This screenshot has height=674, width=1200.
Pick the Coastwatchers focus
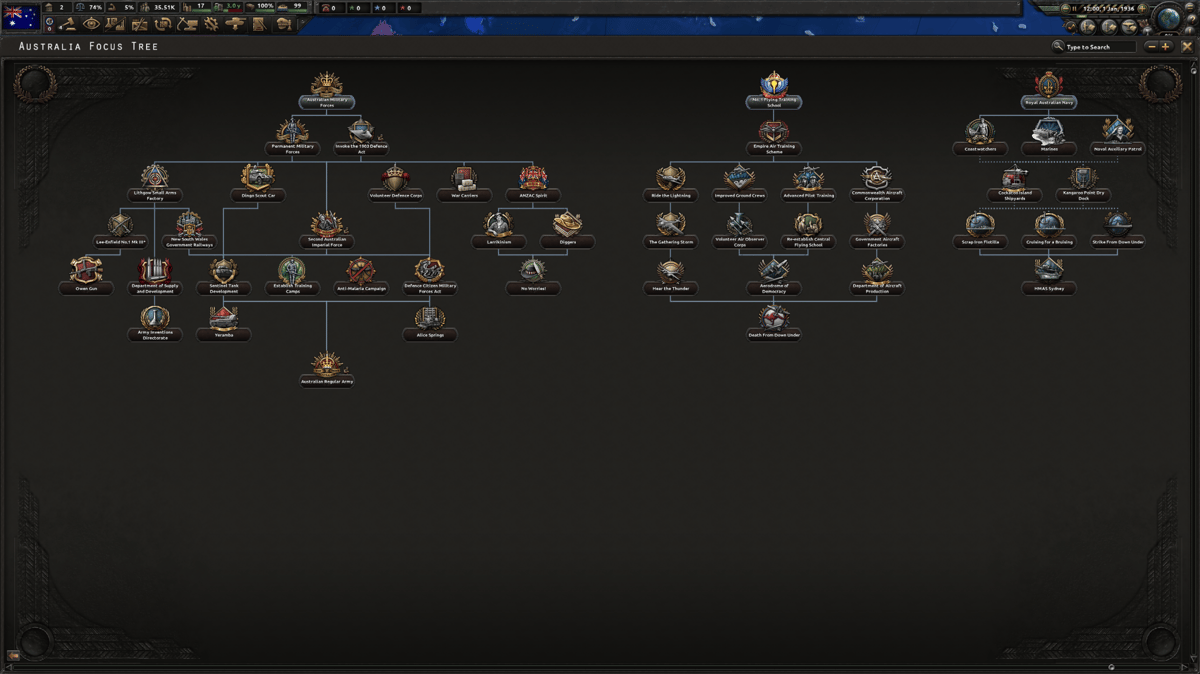tap(980, 136)
